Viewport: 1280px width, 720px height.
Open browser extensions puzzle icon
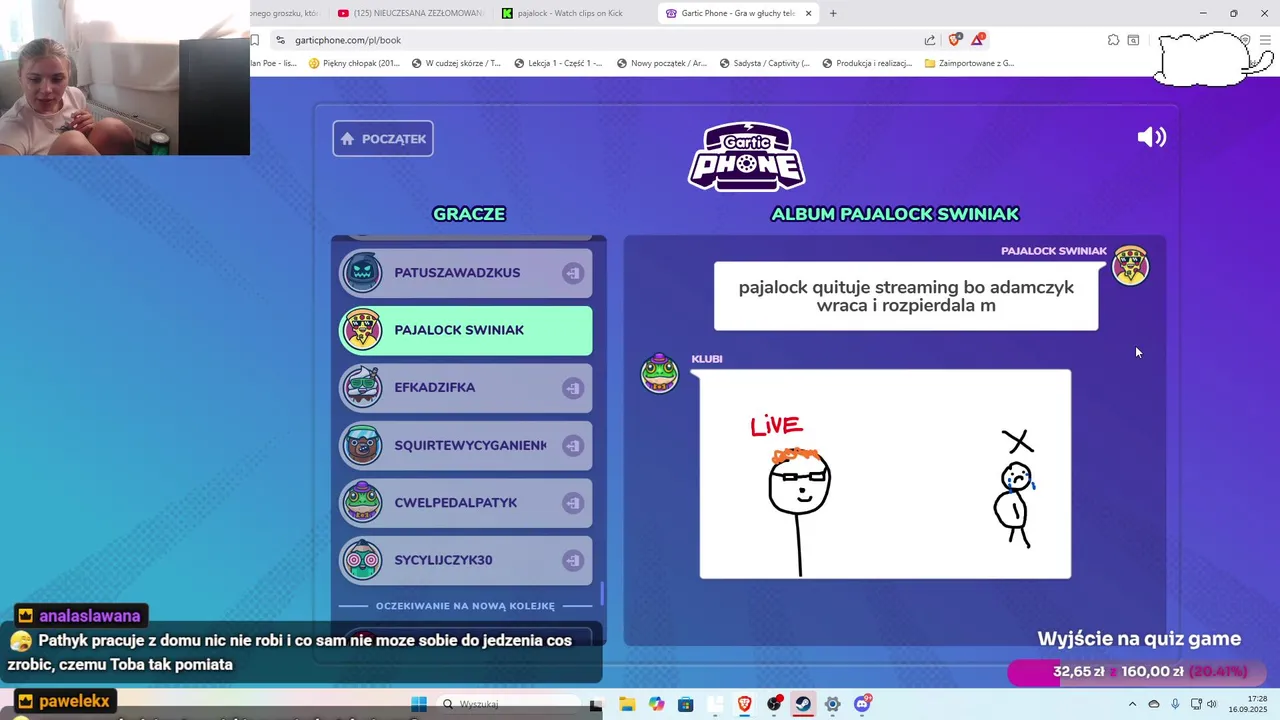click(x=1113, y=40)
